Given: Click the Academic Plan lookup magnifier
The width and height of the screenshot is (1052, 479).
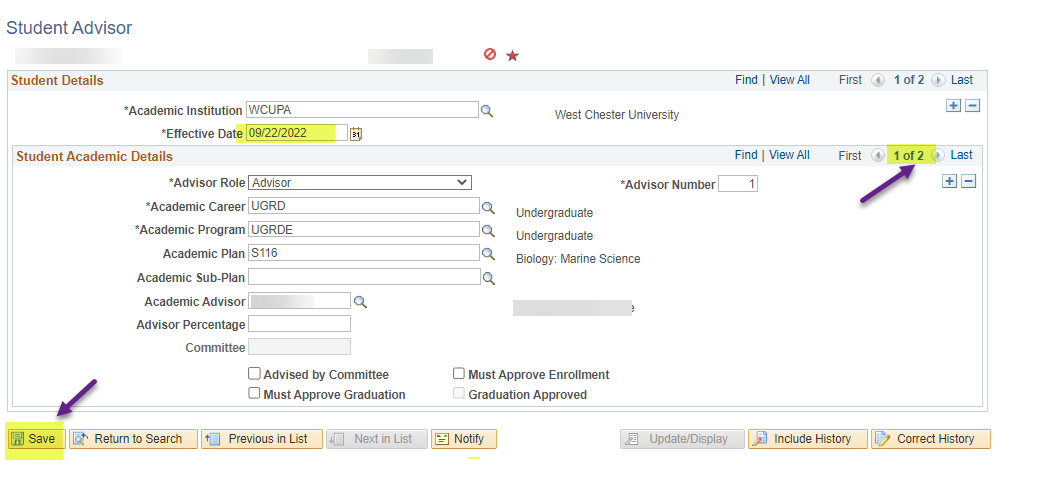Looking at the screenshot, I should click(489, 254).
